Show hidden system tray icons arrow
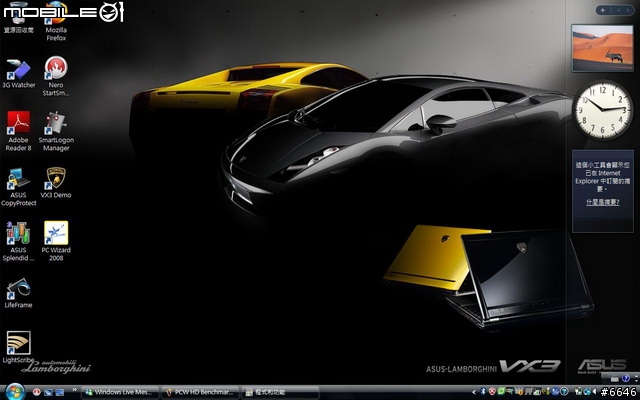Image resolution: width=640 pixels, height=400 pixels. pyautogui.click(x=474, y=392)
